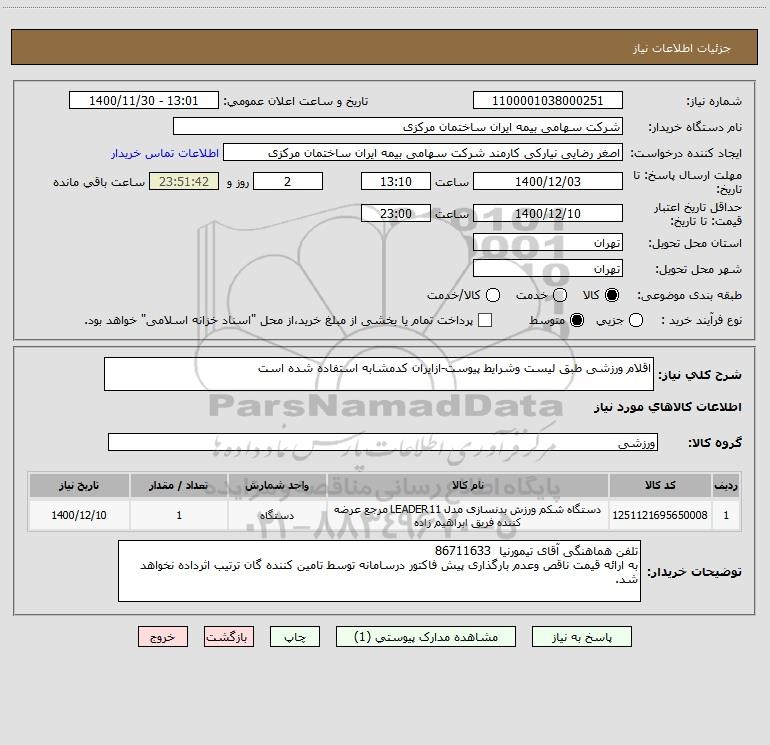Screen dimensions: 770x745
Task: Select the خدمت radio button
Action: pos(560,295)
